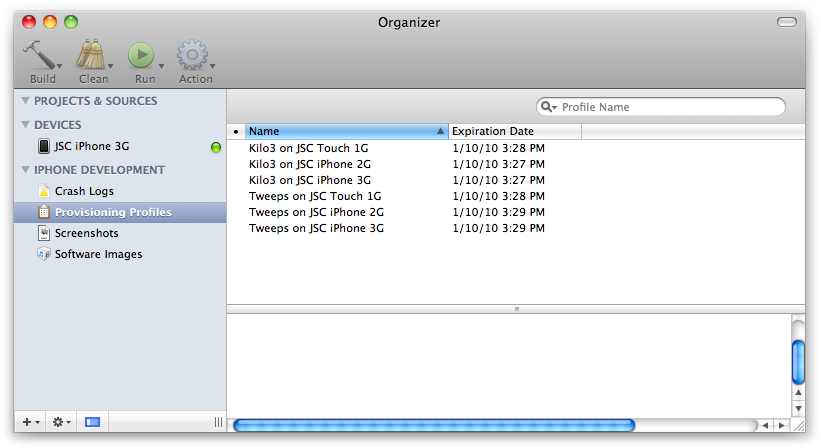The image size is (821, 448).
Task: Open the bottom gear action menu
Action: (61, 423)
